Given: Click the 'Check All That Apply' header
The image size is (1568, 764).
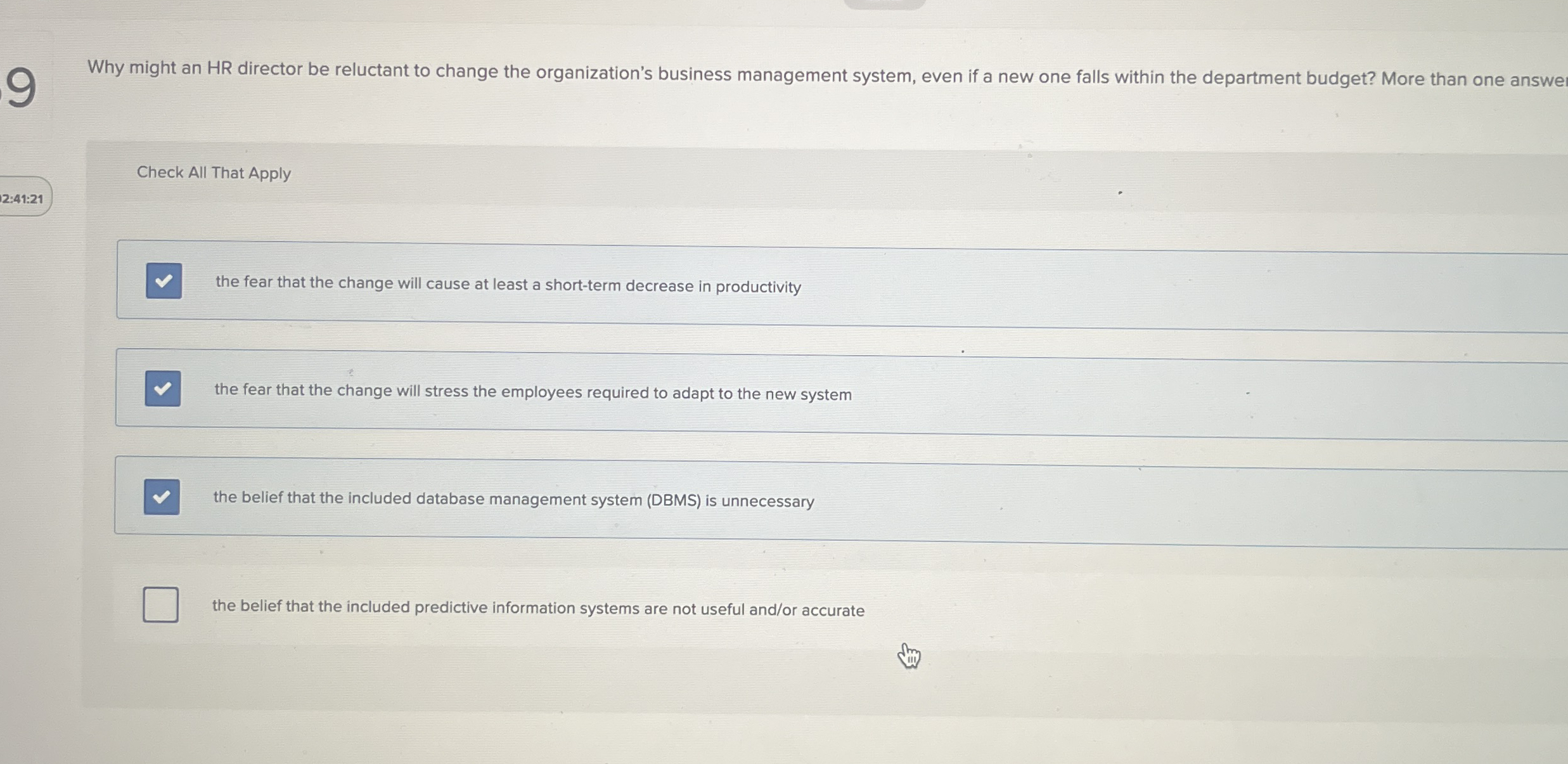Looking at the screenshot, I should pyautogui.click(x=213, y=172).
